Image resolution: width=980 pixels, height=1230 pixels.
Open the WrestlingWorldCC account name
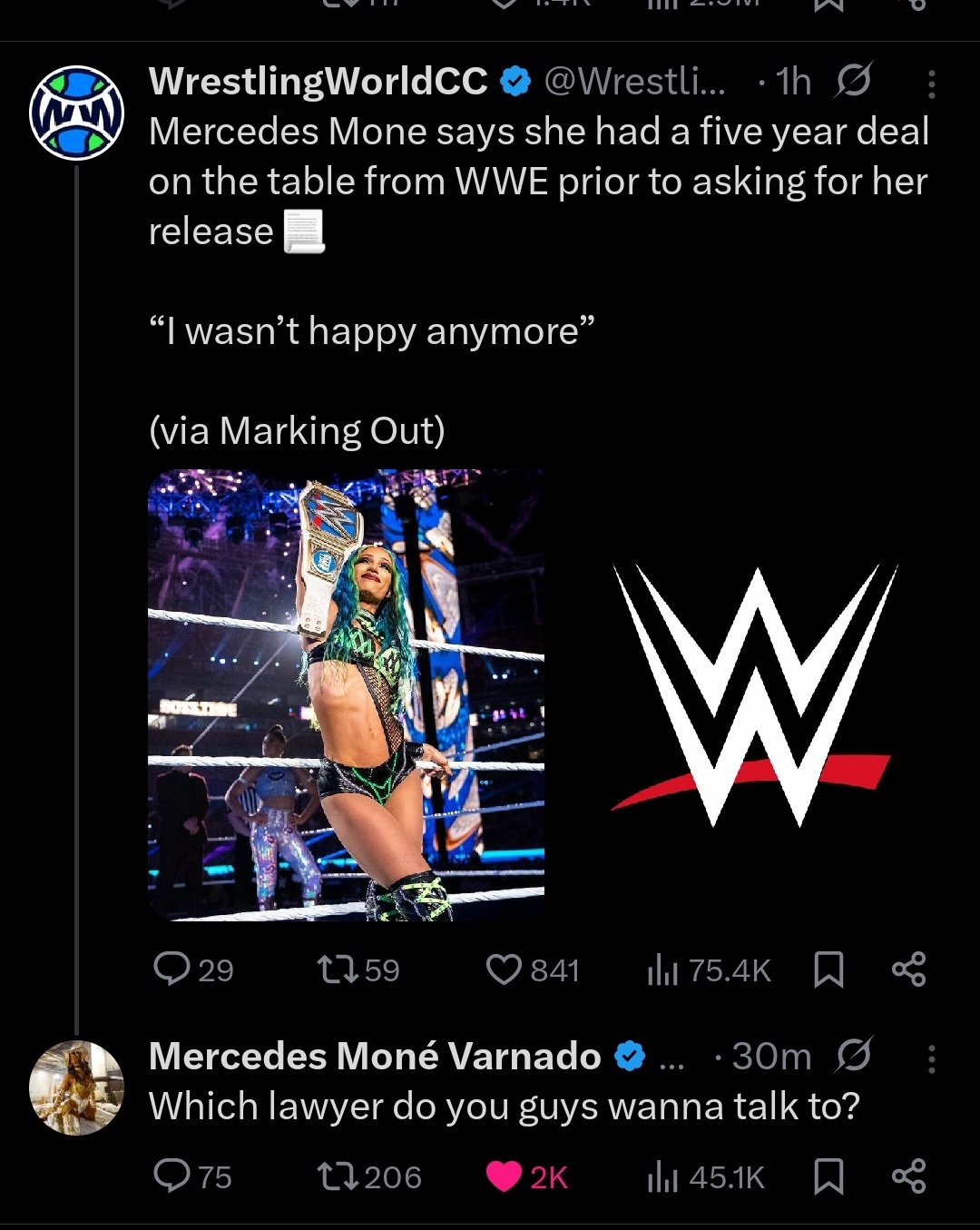pyautogui.click(x=318, y=82)
